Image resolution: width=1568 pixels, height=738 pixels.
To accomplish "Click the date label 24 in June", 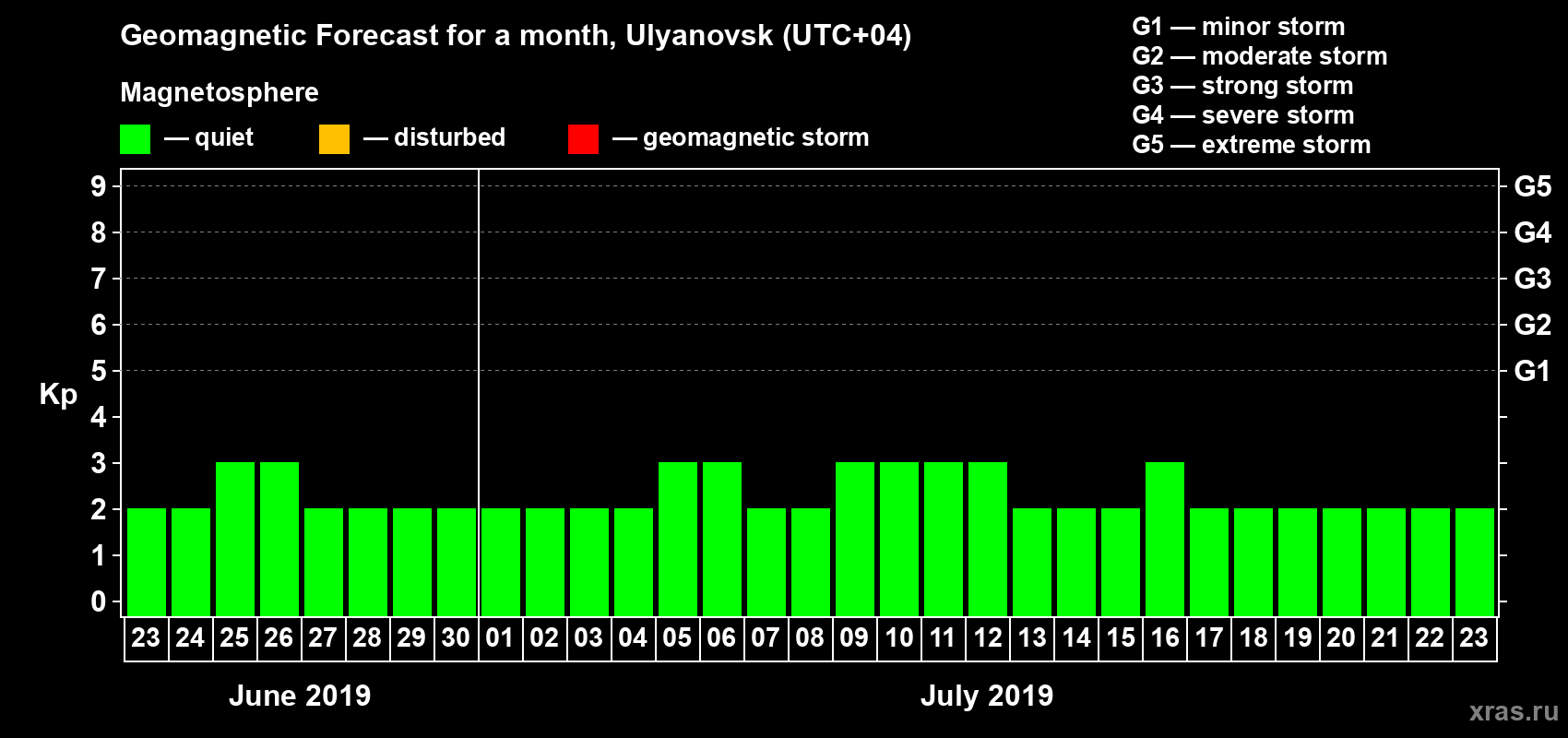I will click(x=190, y=637).
